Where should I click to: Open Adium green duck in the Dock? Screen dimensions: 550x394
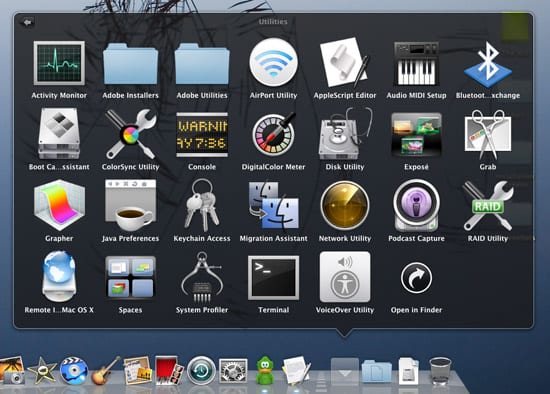[x=265, y=370]
